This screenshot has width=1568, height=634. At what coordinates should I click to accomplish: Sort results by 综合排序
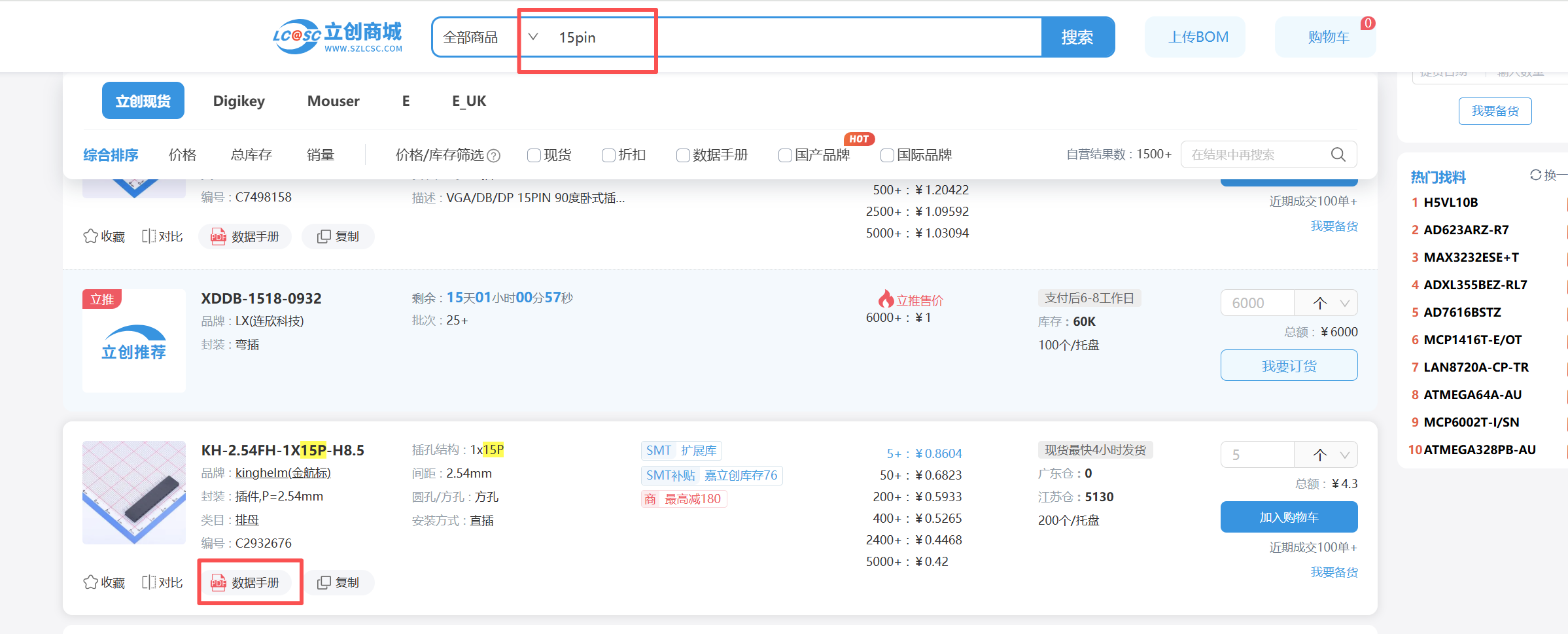pos(111,155)
